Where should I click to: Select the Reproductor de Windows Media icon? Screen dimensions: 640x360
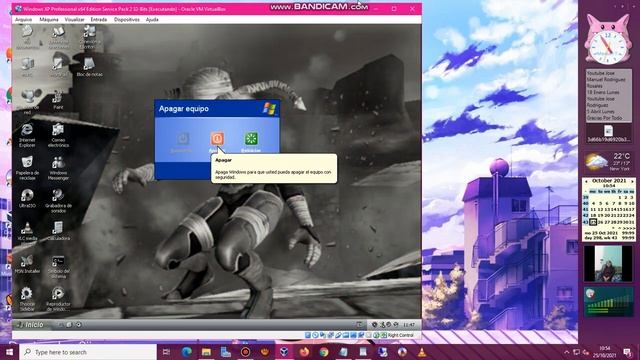58,299
